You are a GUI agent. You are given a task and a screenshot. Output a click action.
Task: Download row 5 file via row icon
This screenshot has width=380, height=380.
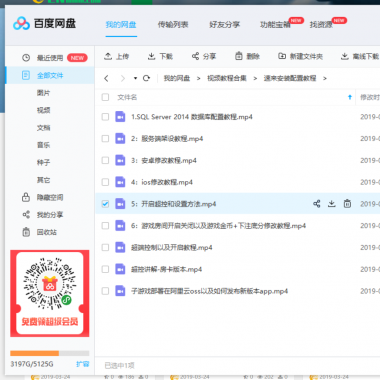(x=332, y=204)
